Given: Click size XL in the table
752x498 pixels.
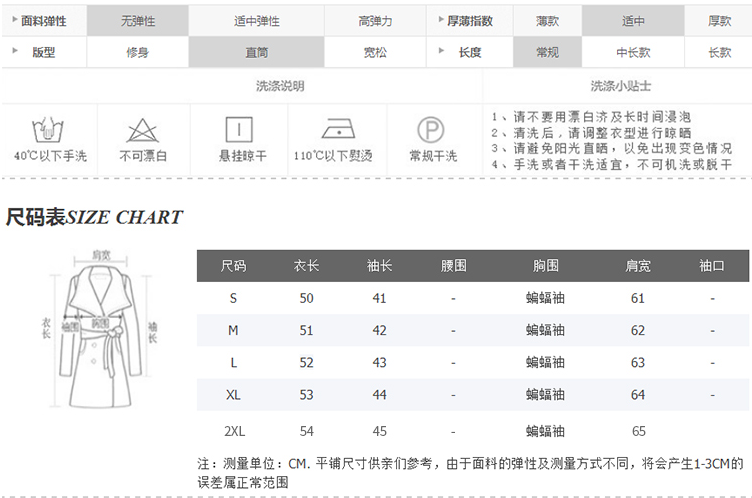Looking at the screenshot, I should [233, 395].
